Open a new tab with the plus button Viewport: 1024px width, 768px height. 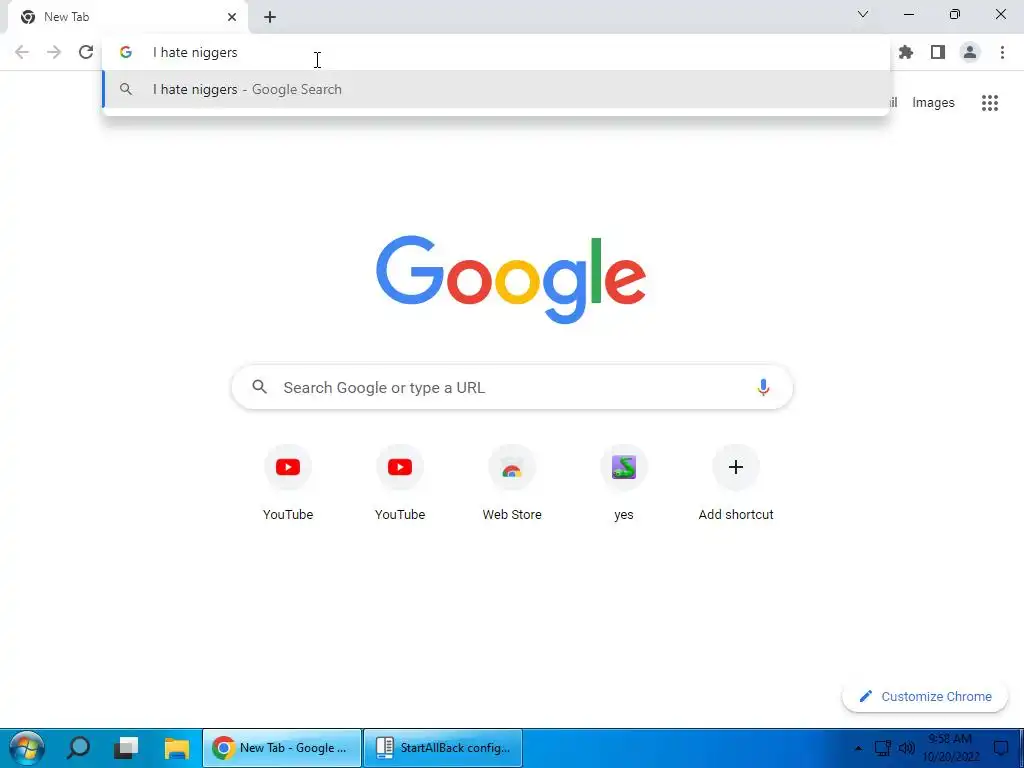coord(270,17)
